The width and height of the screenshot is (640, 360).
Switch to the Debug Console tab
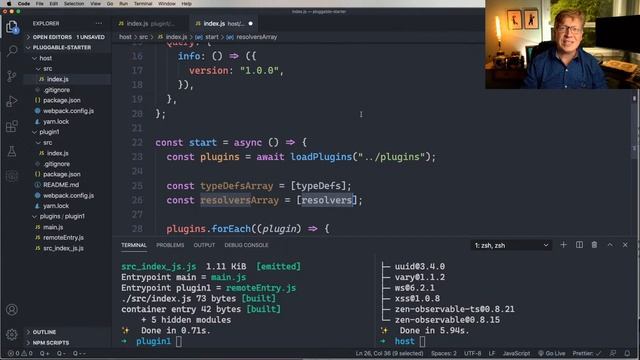pyautogui.click(x=246, y=245)
